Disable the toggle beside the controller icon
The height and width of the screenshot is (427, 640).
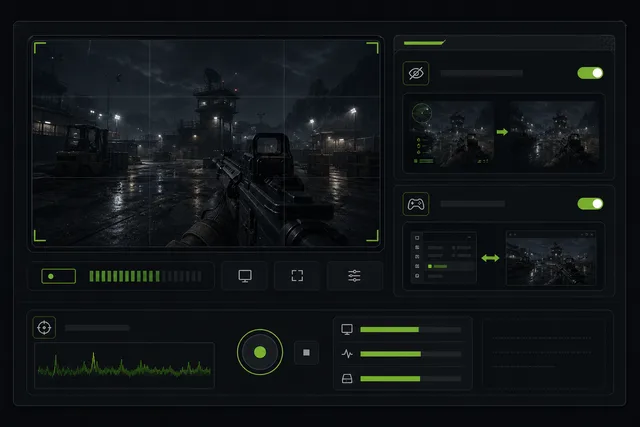click(590, 204)
